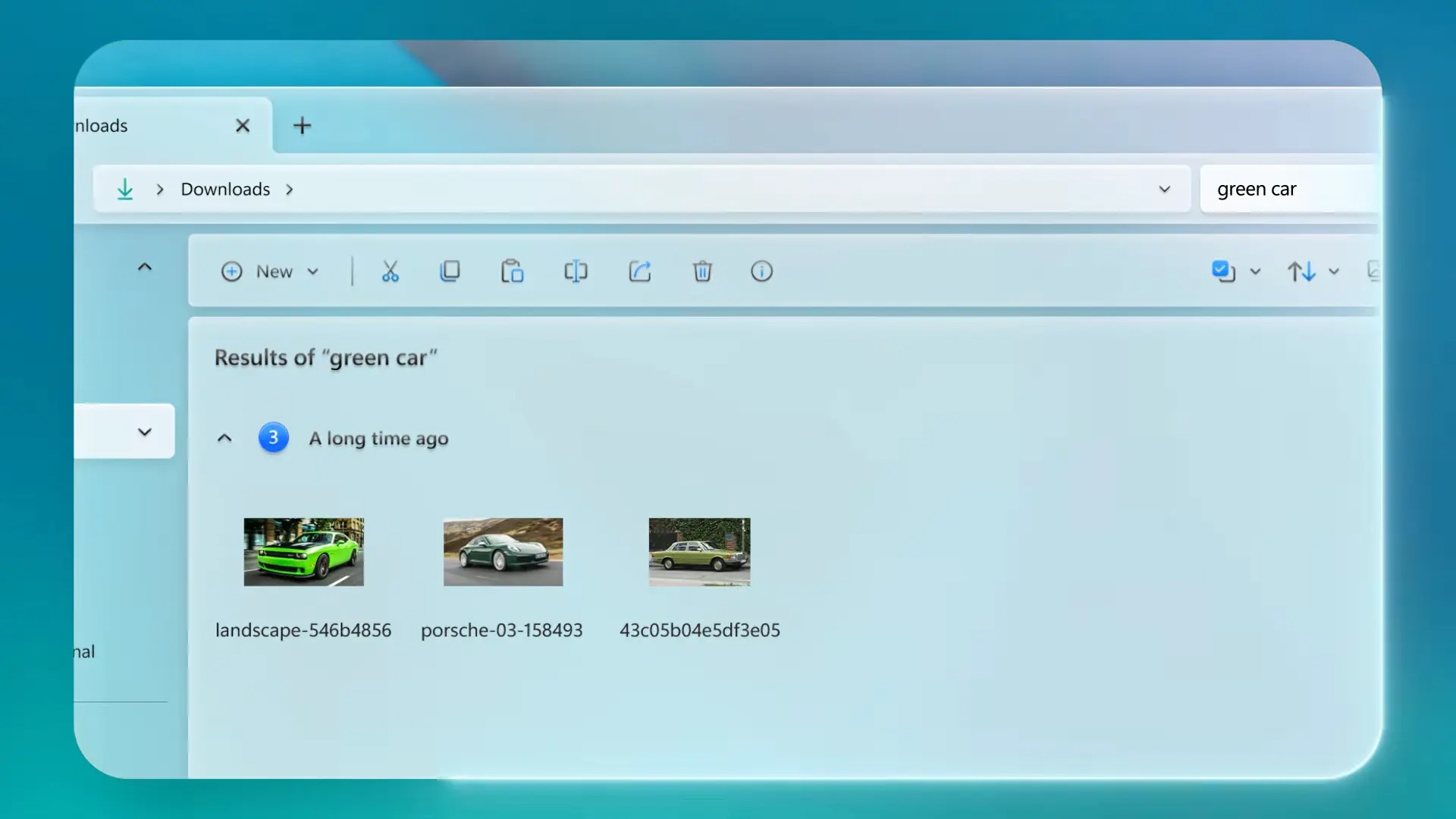Select the porsche-03-158493 file name
Viewport: 1456px width, 819px height.
502,629
